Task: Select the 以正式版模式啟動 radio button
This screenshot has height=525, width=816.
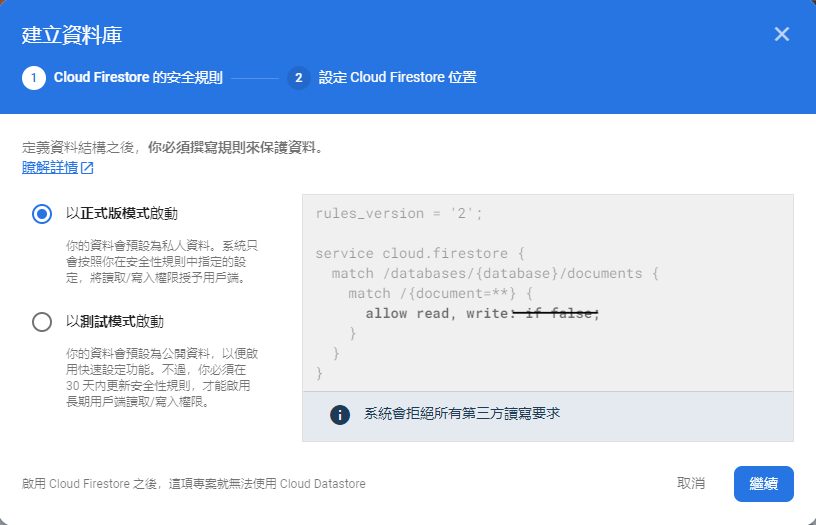Action: pyautogui.click(x=42, y=214)
